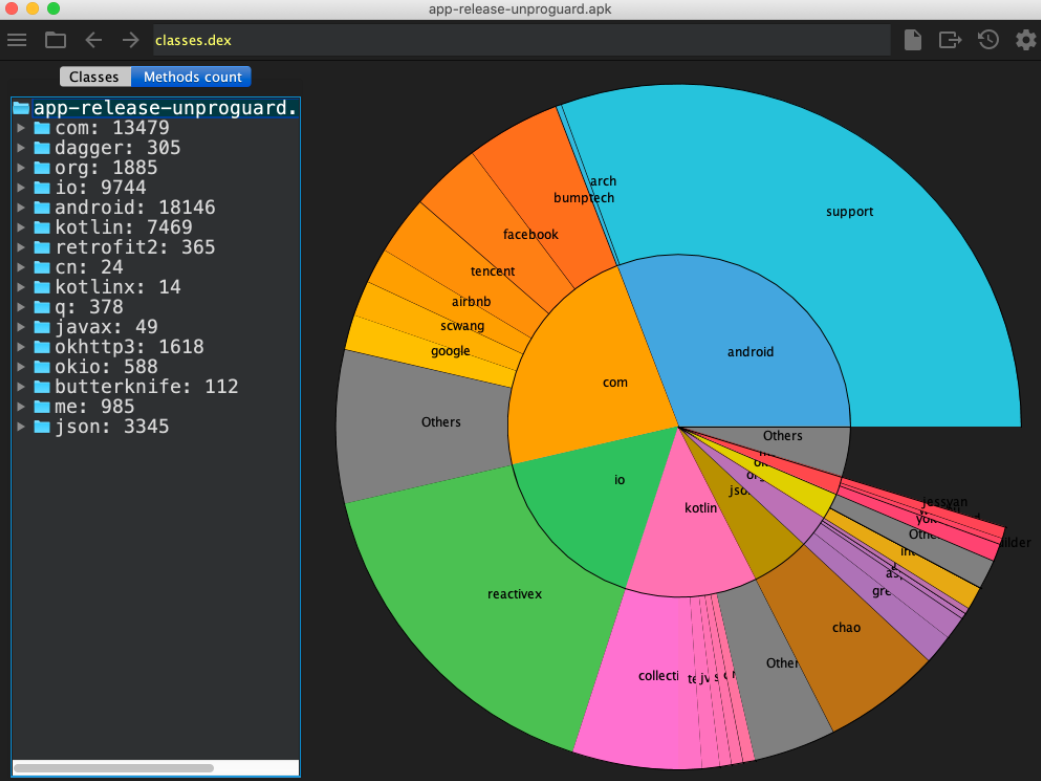This screenshot has height=781, width=1041.
Task: Click the pink kotlin inner segment
Action: click(x=700, y=508)
